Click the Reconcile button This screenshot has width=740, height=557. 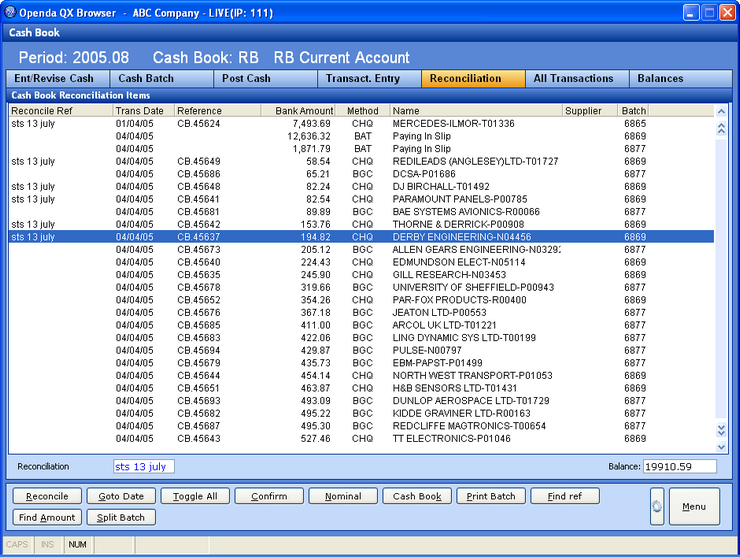tap(47, 496)
